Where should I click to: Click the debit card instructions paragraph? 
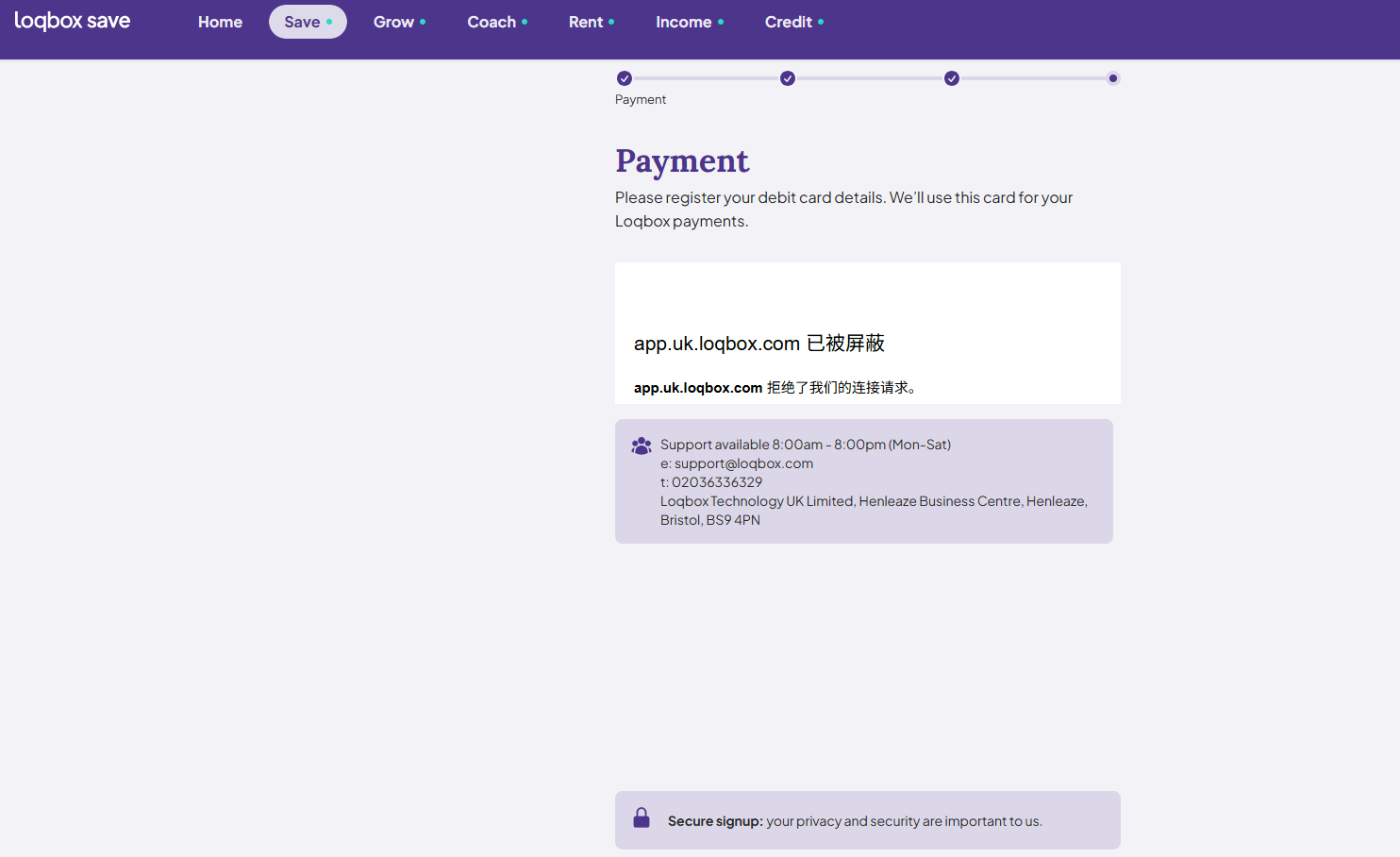tap(844, 210)
